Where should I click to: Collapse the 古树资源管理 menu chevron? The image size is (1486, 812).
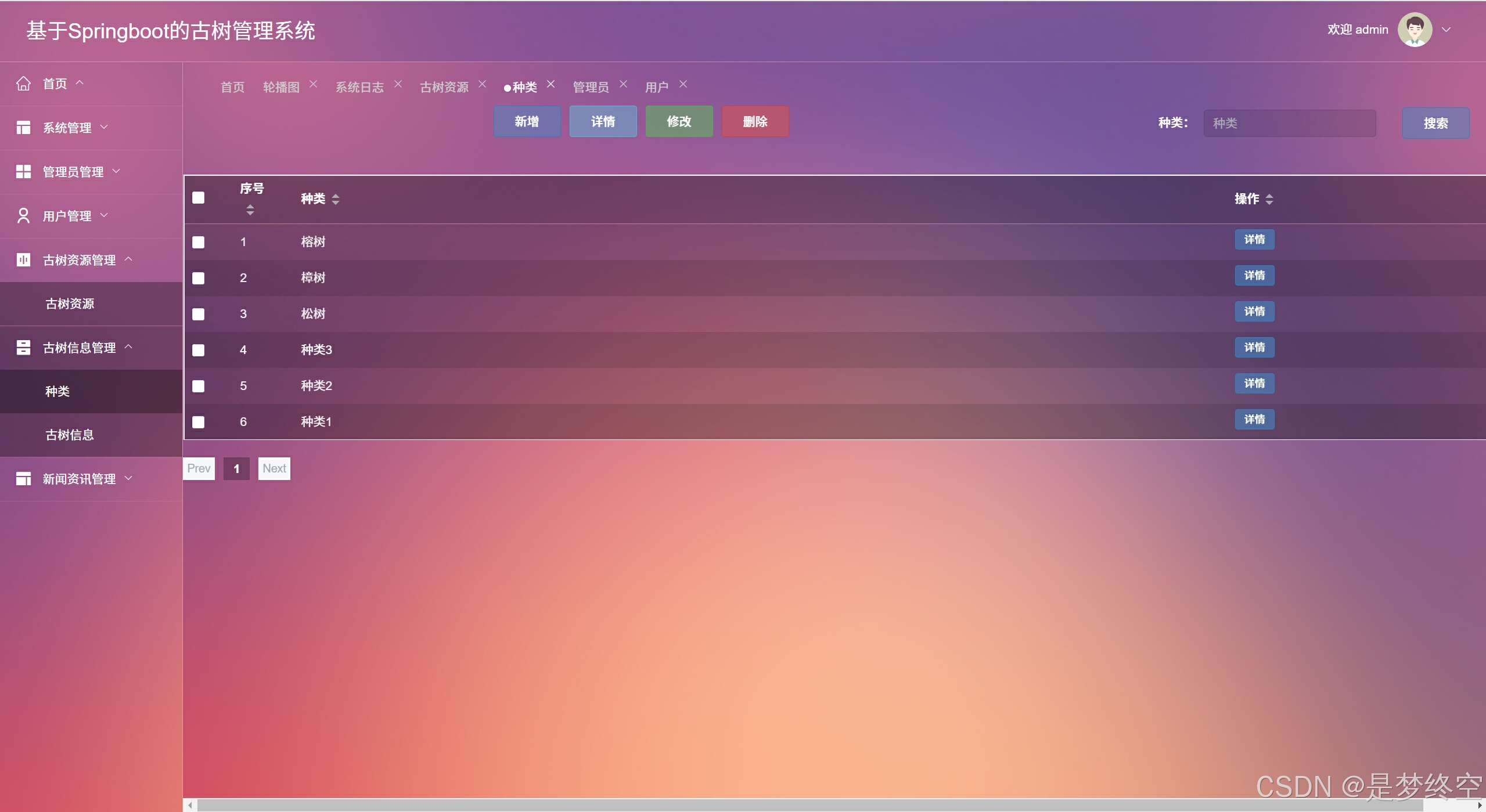coord(129,259)
